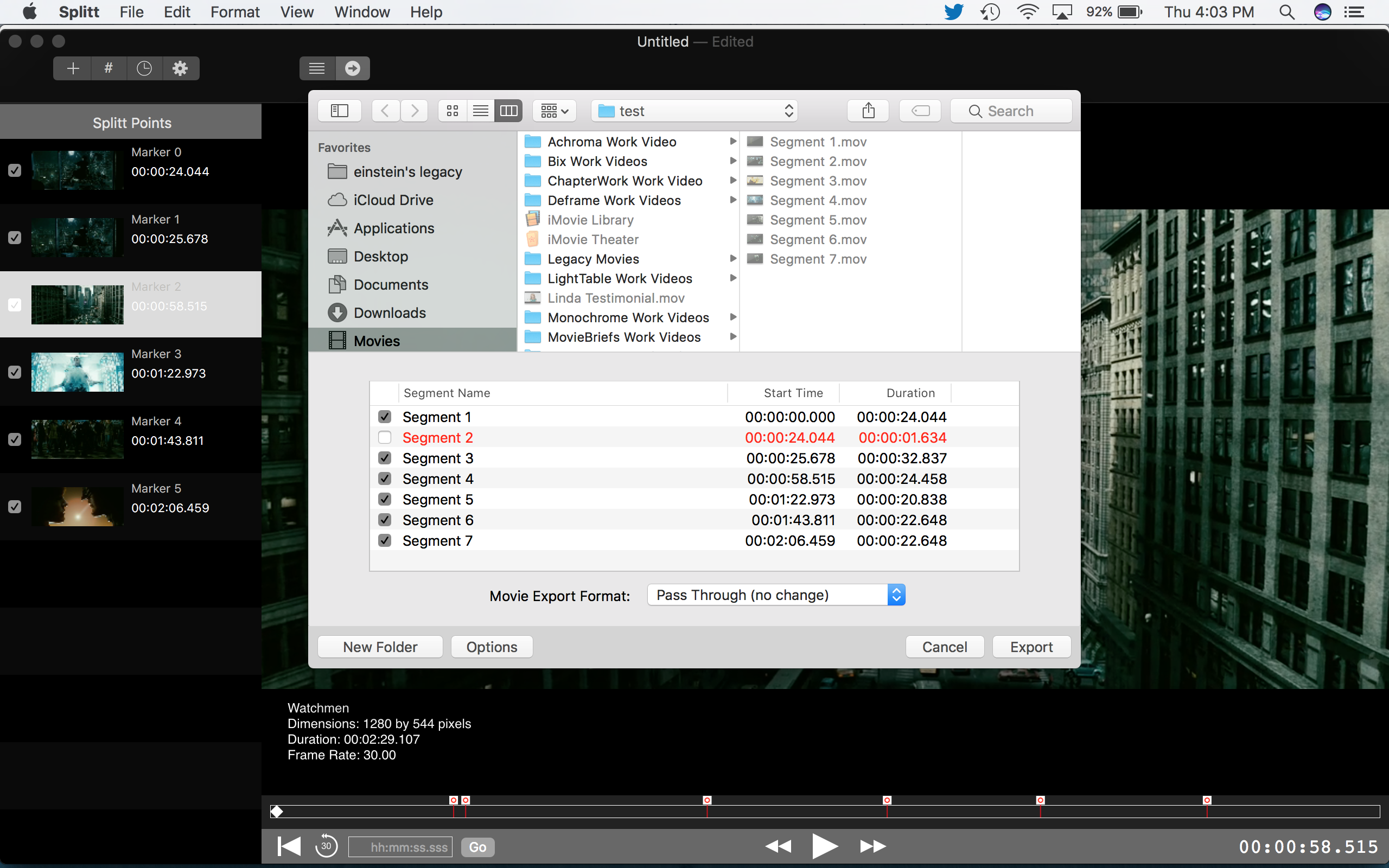1389x868 pixels.
Task: Toggle the Marker 0 checkbox
Action: coord(15,170)
